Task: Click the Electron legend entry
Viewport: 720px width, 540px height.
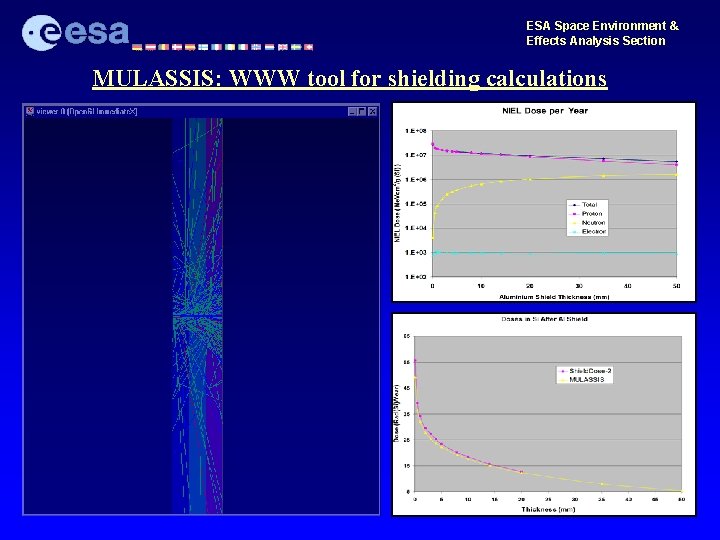Action: coord(588,231)
